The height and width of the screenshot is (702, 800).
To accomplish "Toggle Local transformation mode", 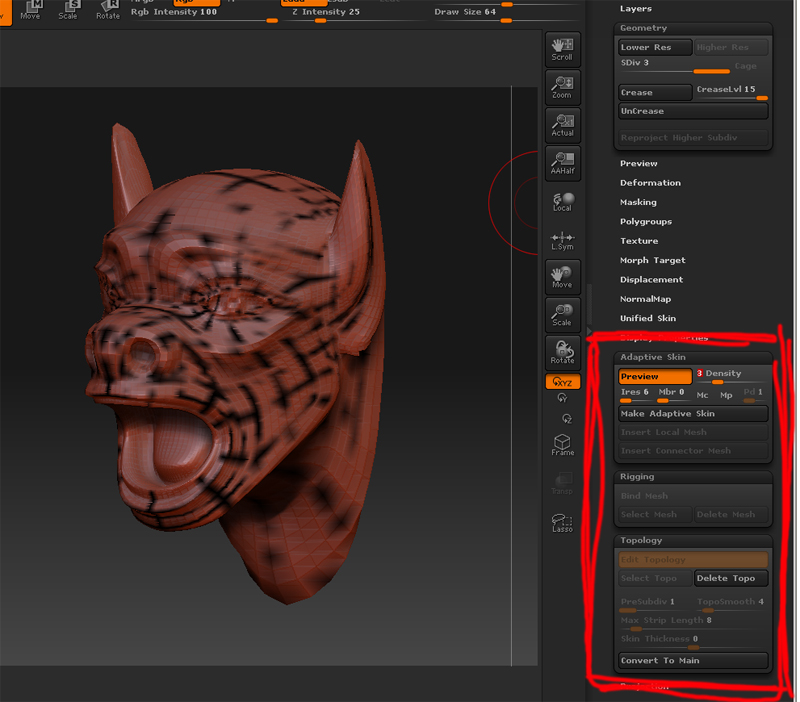I will tap(562, 200).
